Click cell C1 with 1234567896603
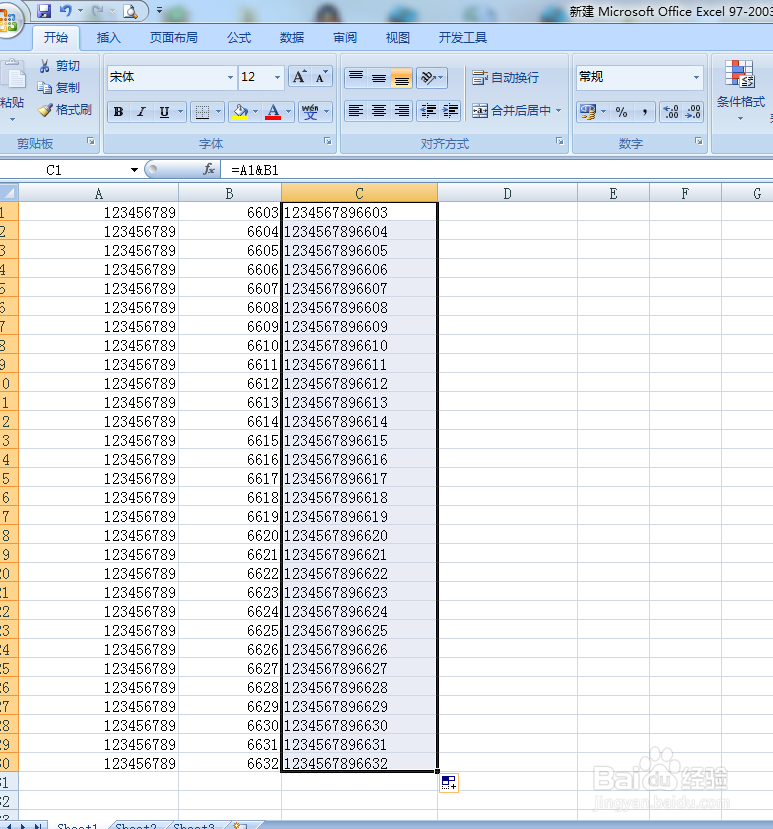 coord(360,213)
